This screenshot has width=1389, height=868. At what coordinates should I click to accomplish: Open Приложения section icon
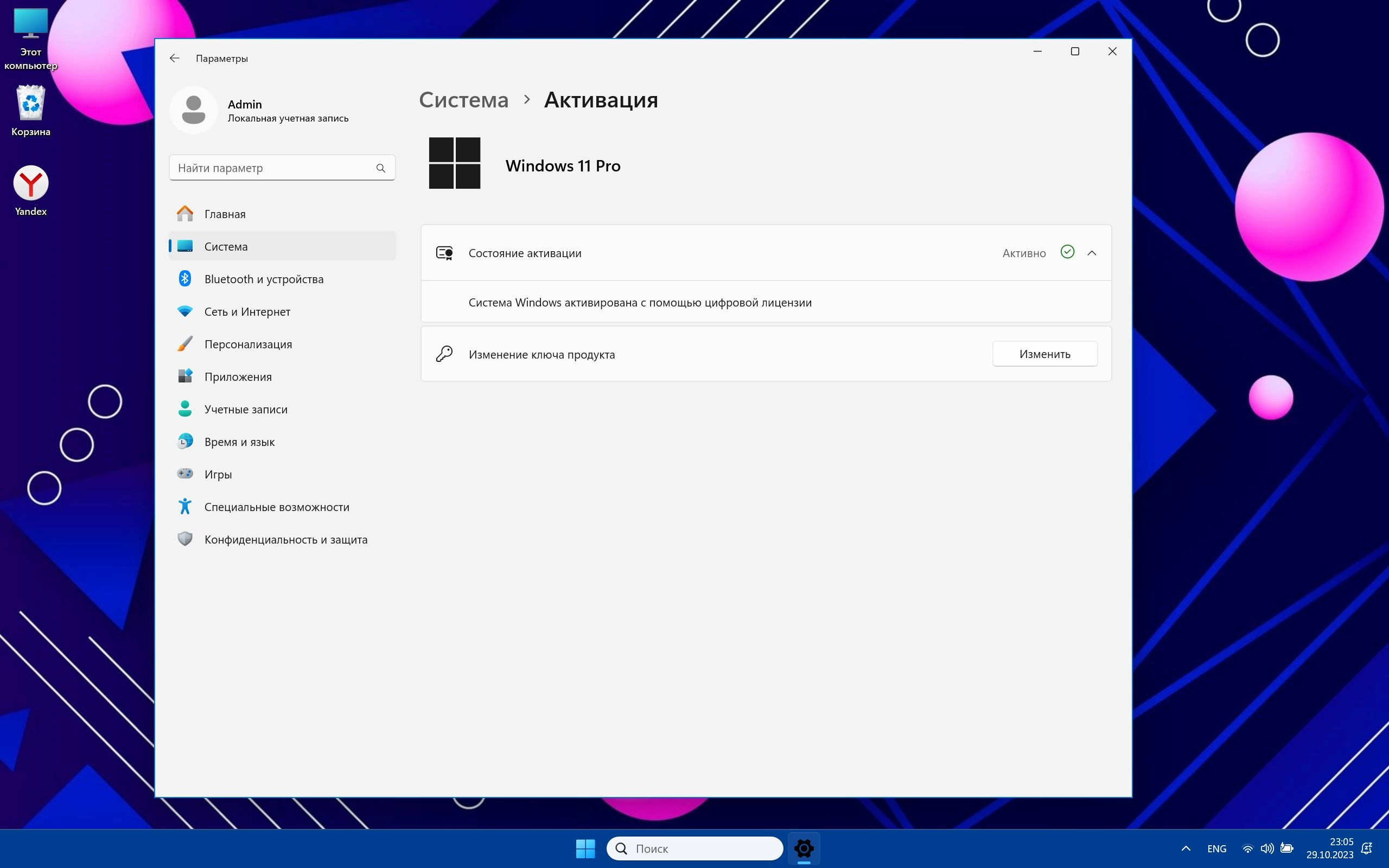pyautogui.click(x=185, y=376)
